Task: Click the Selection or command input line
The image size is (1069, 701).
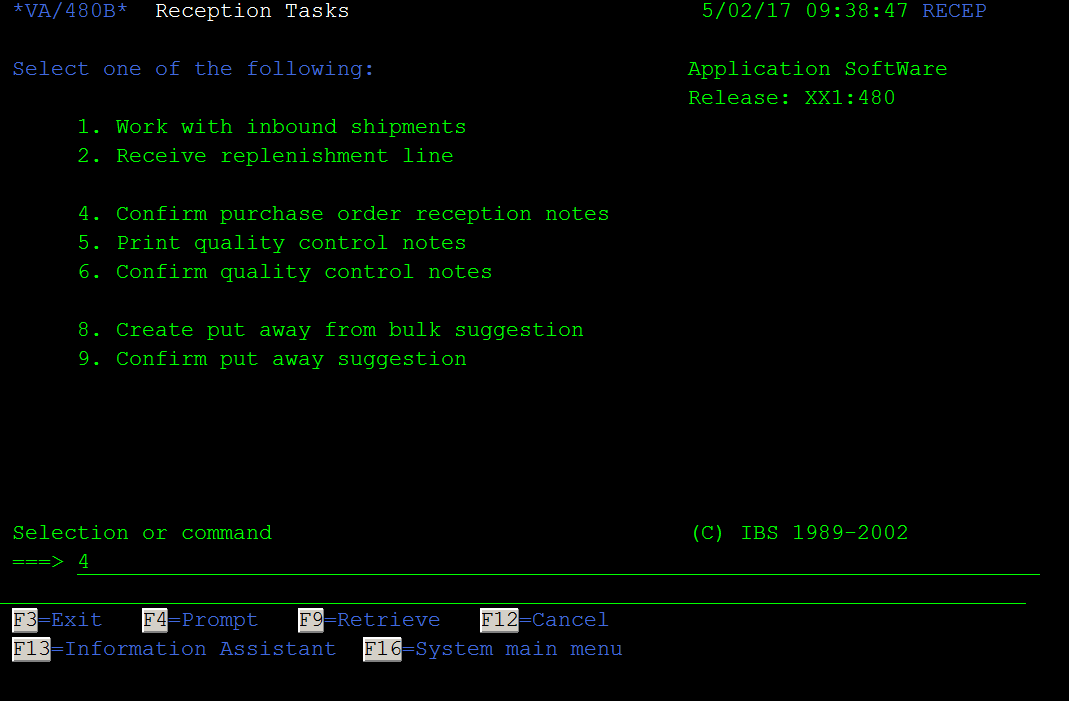Action: (x=558, y=563)
